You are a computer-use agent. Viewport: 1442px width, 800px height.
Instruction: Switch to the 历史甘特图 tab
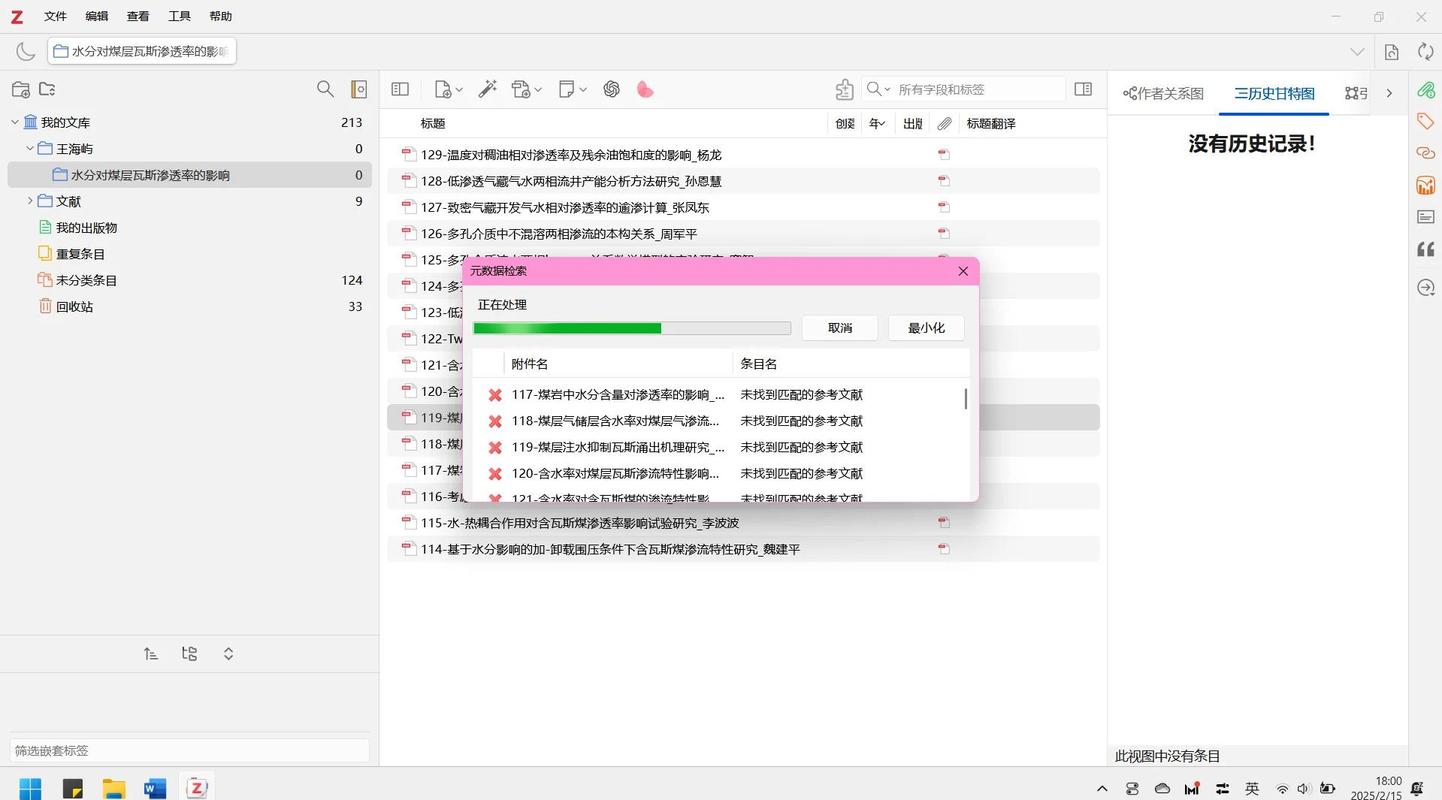(x=1274, y=93)
